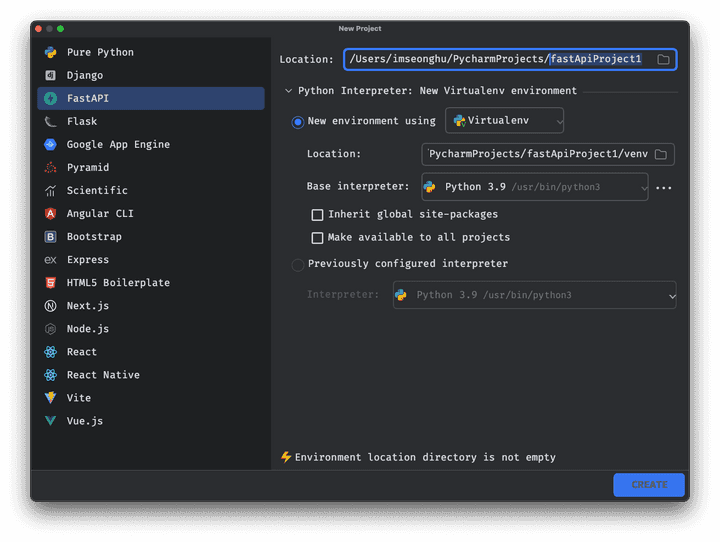Click the green zoom window button
Screen dimensions: 720x542
60,28
